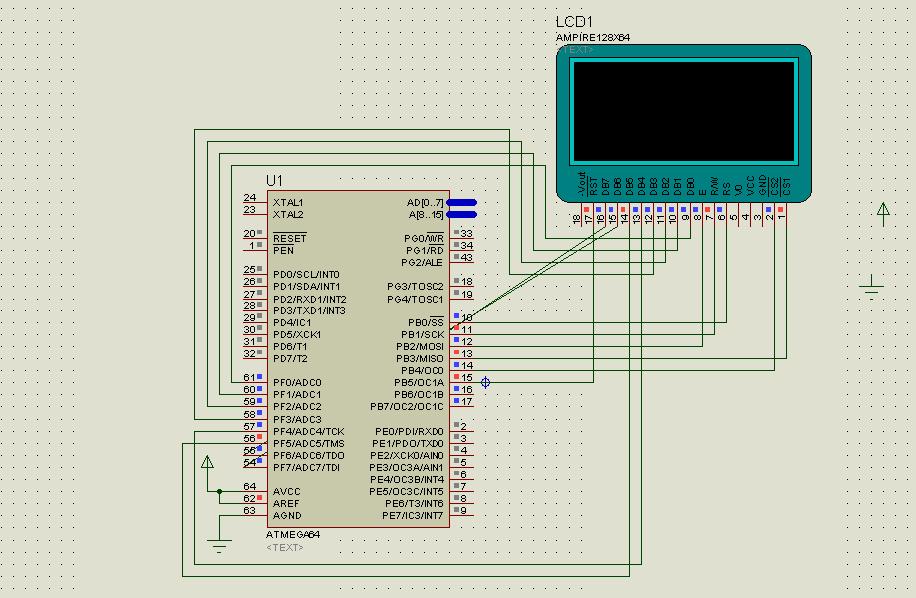The height and width of the screenshot is (598, 916).
Task: Select the PE7/IC3/INT7 pin label
Action: click(412, 516)
